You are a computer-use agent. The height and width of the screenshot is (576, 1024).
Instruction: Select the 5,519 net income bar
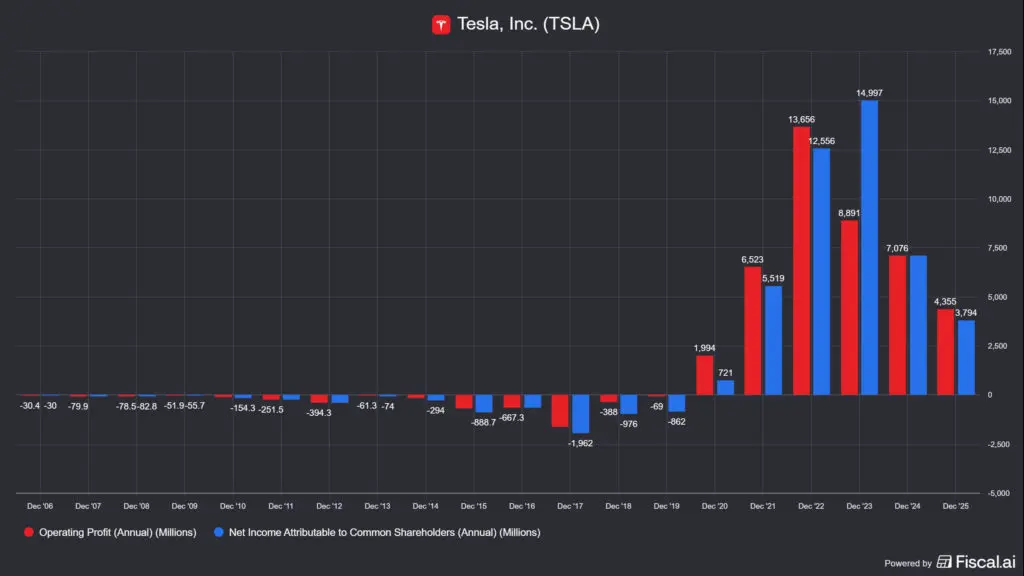[x=773, y=340]
